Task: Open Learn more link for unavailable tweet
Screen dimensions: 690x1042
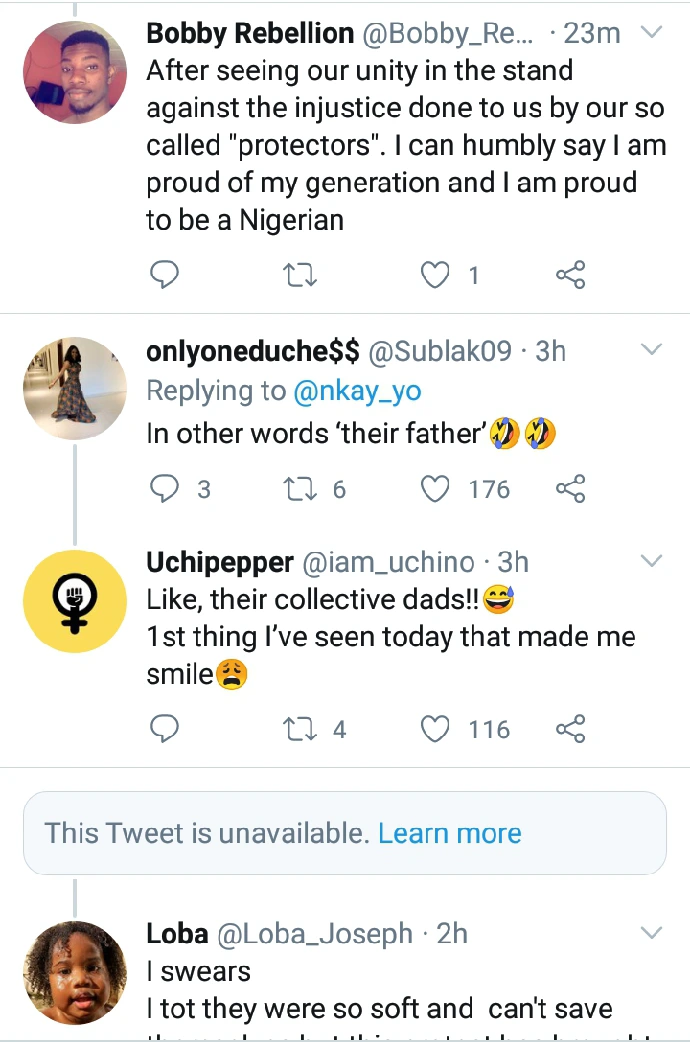Action: [450, 833]
